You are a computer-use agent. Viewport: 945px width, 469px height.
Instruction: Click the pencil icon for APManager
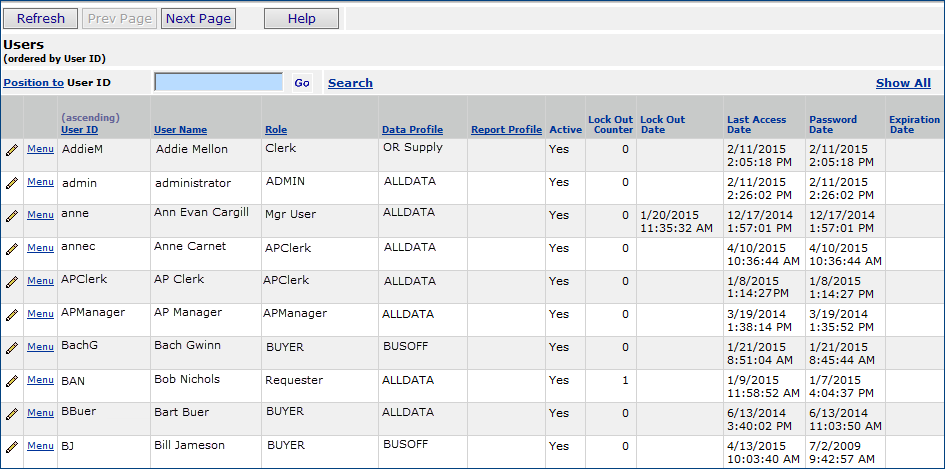click(x=12, y=315)
